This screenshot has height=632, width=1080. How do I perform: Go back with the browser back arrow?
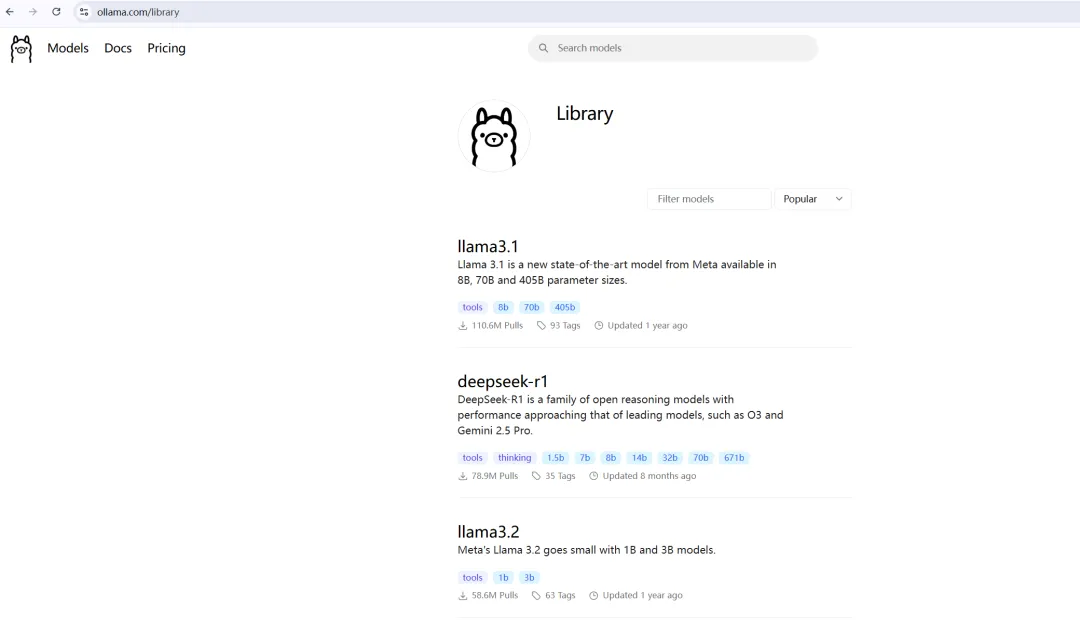coord(10,12)
